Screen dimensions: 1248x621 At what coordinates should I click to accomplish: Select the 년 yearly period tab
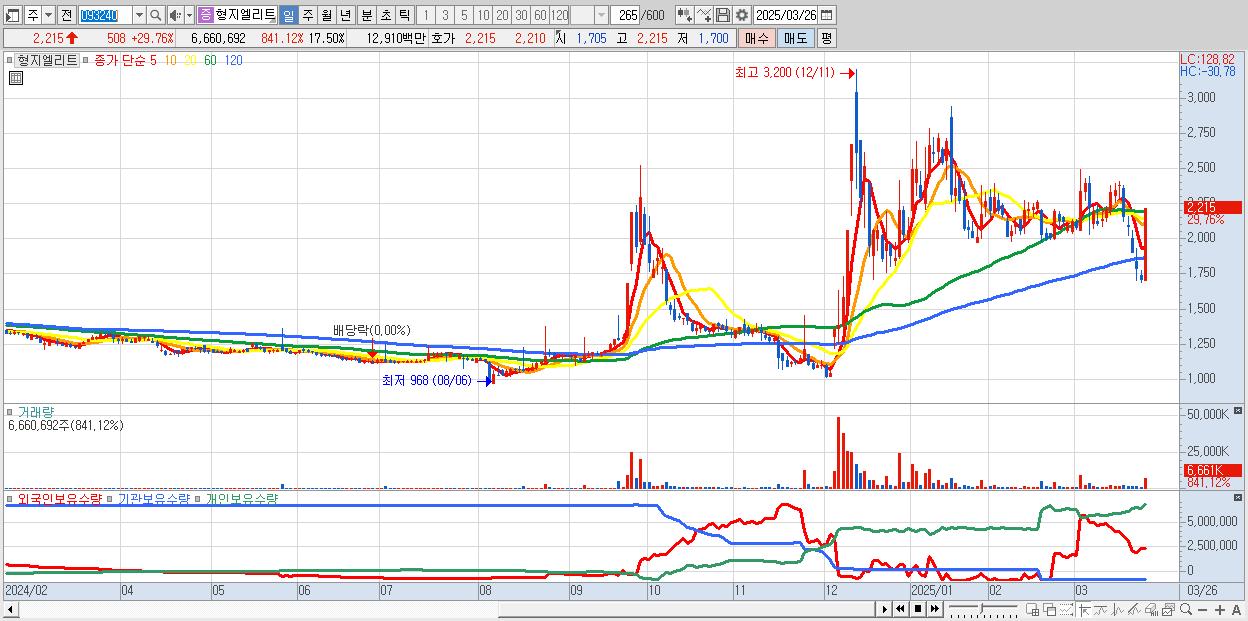click(345, 15)
